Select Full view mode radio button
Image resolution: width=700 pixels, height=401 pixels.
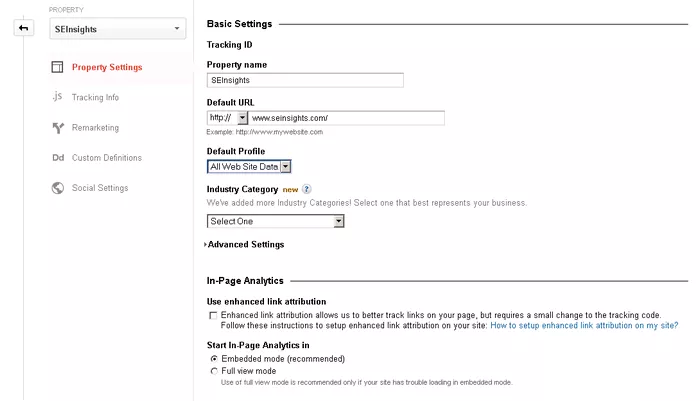tap(213, 371)
